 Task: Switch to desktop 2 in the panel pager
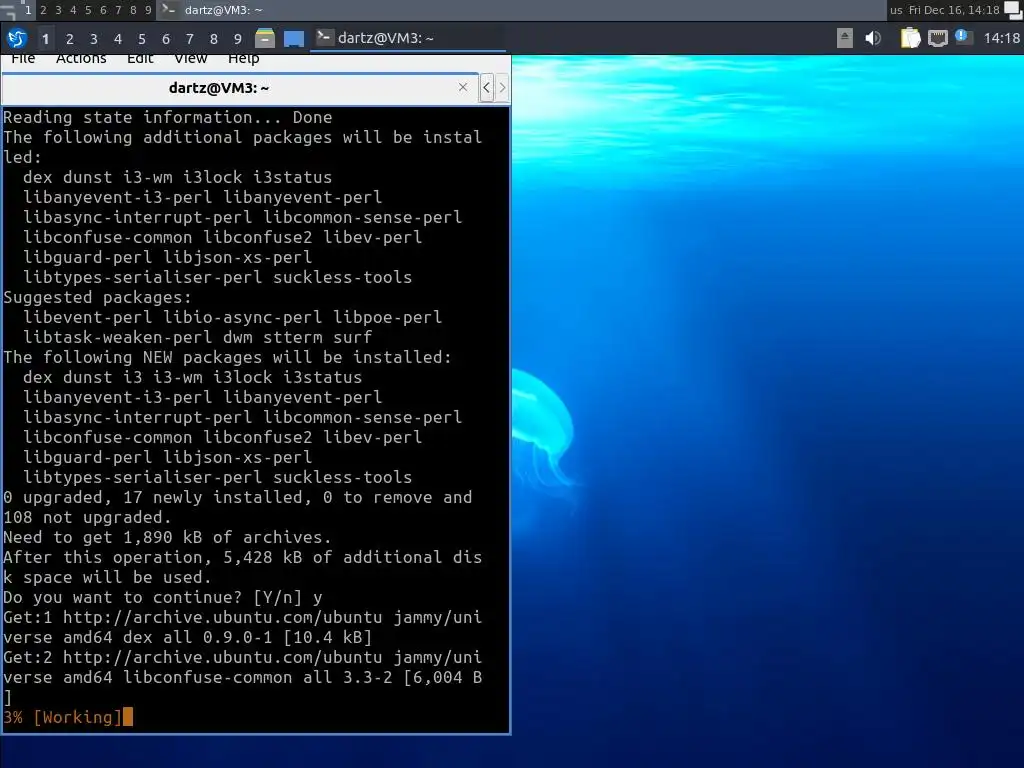pos(69,39)
